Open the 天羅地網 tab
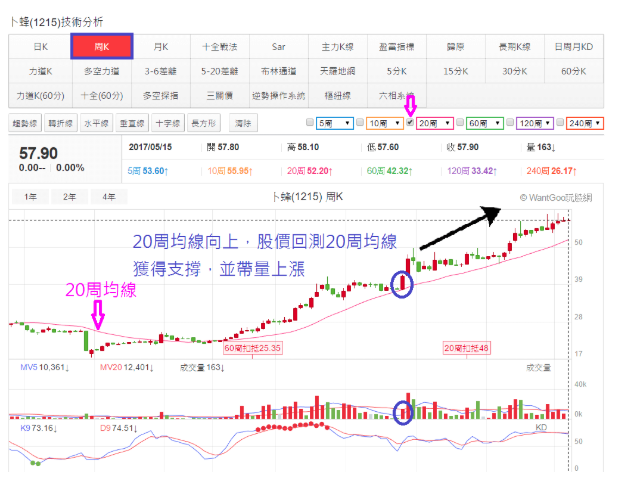This screenshot has width=625, height=483. click(338, 71)
